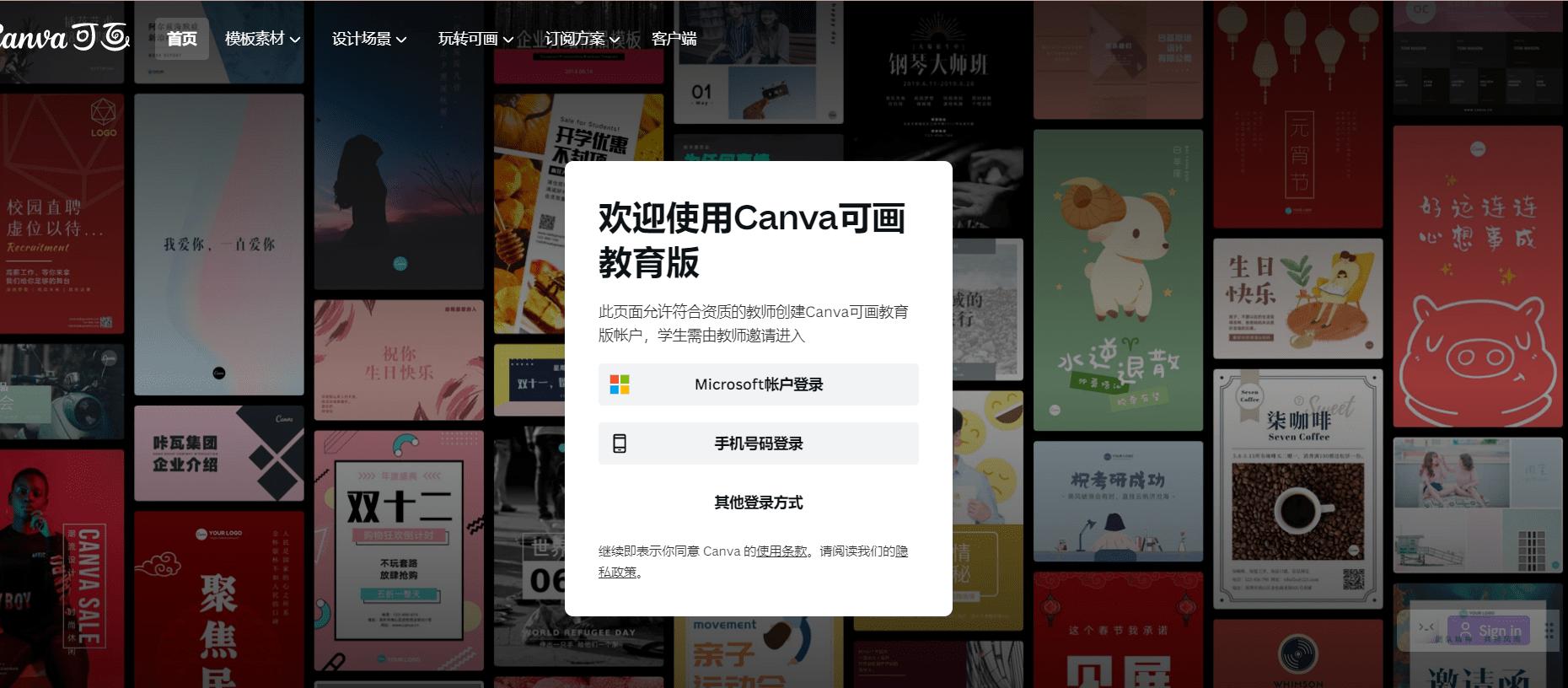Click description text 此页面允许符合资质的教师创建
Viewport: 1568px width, 688px height.
click(x=754, y=324)
